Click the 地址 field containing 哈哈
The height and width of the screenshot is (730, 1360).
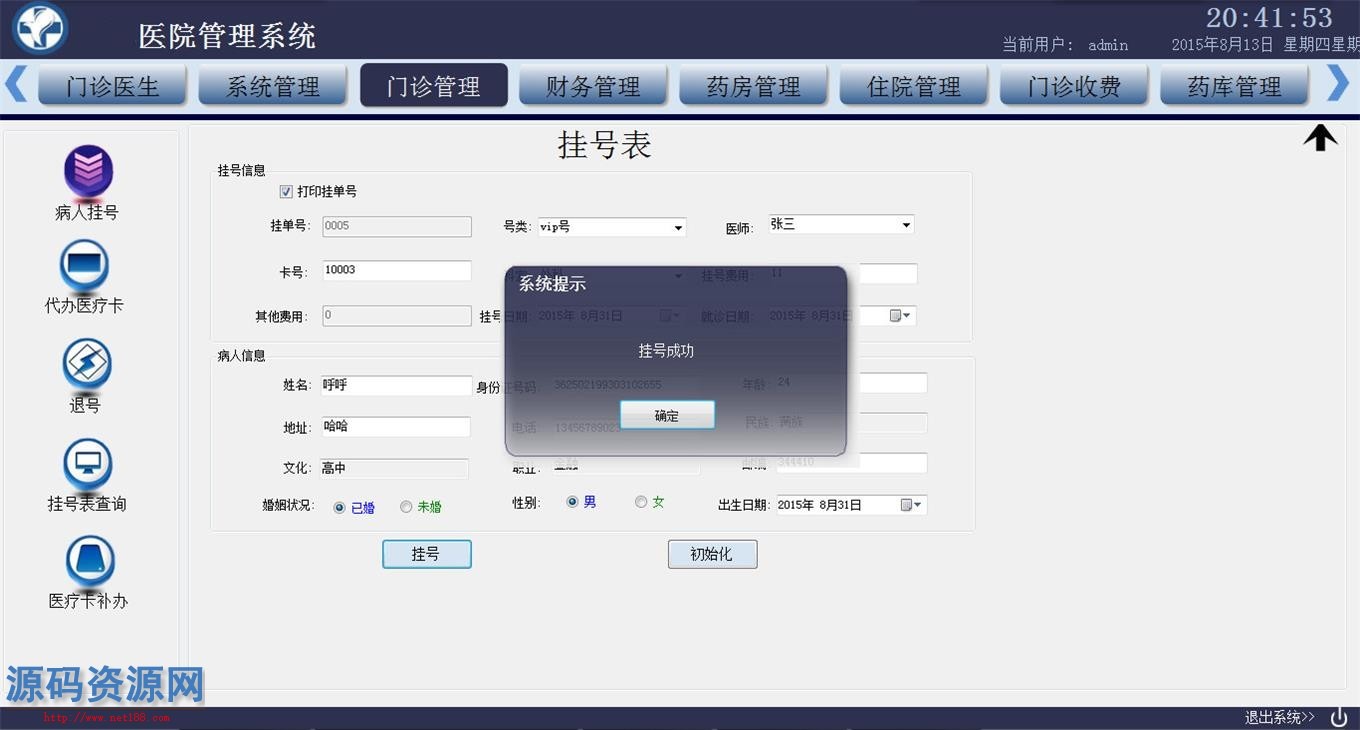pos(396,427)
